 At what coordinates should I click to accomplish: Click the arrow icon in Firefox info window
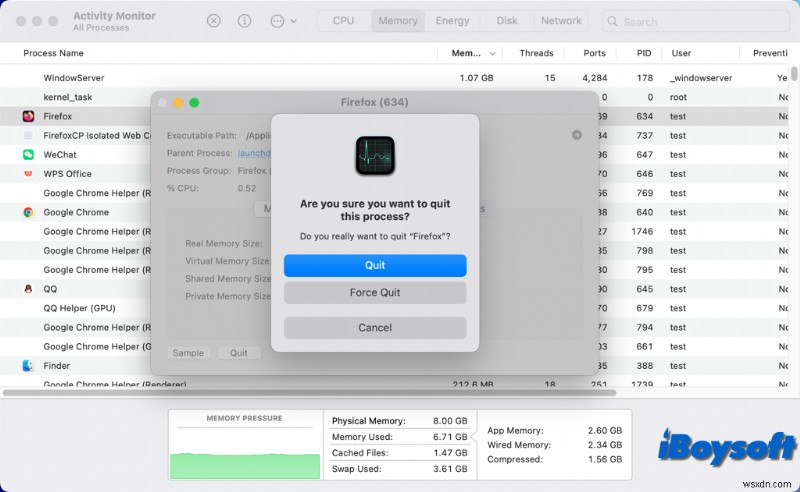click(577, 135)
